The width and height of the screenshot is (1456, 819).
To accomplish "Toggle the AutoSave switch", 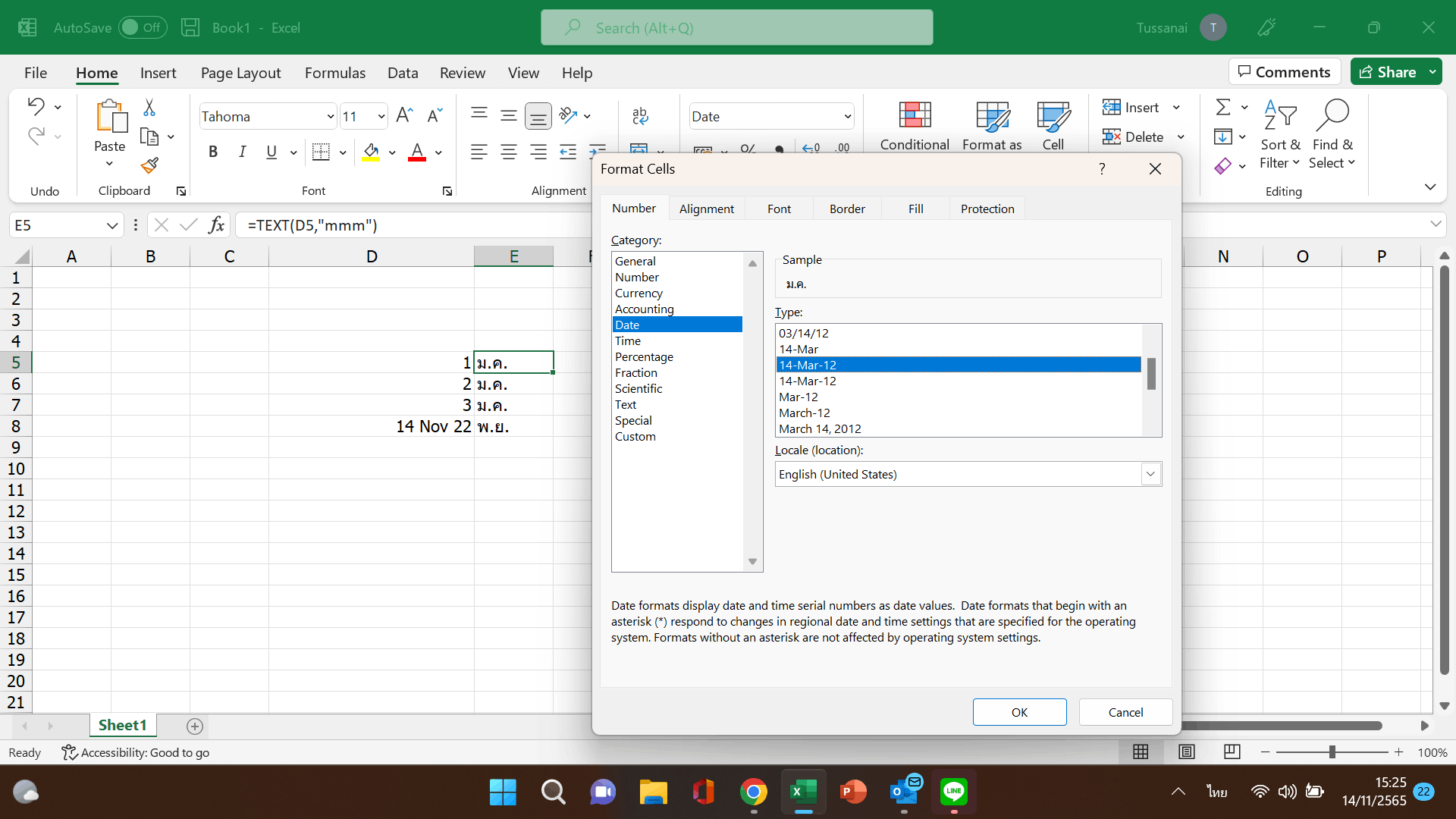I will pyautogui.click(x=143, y=27).
